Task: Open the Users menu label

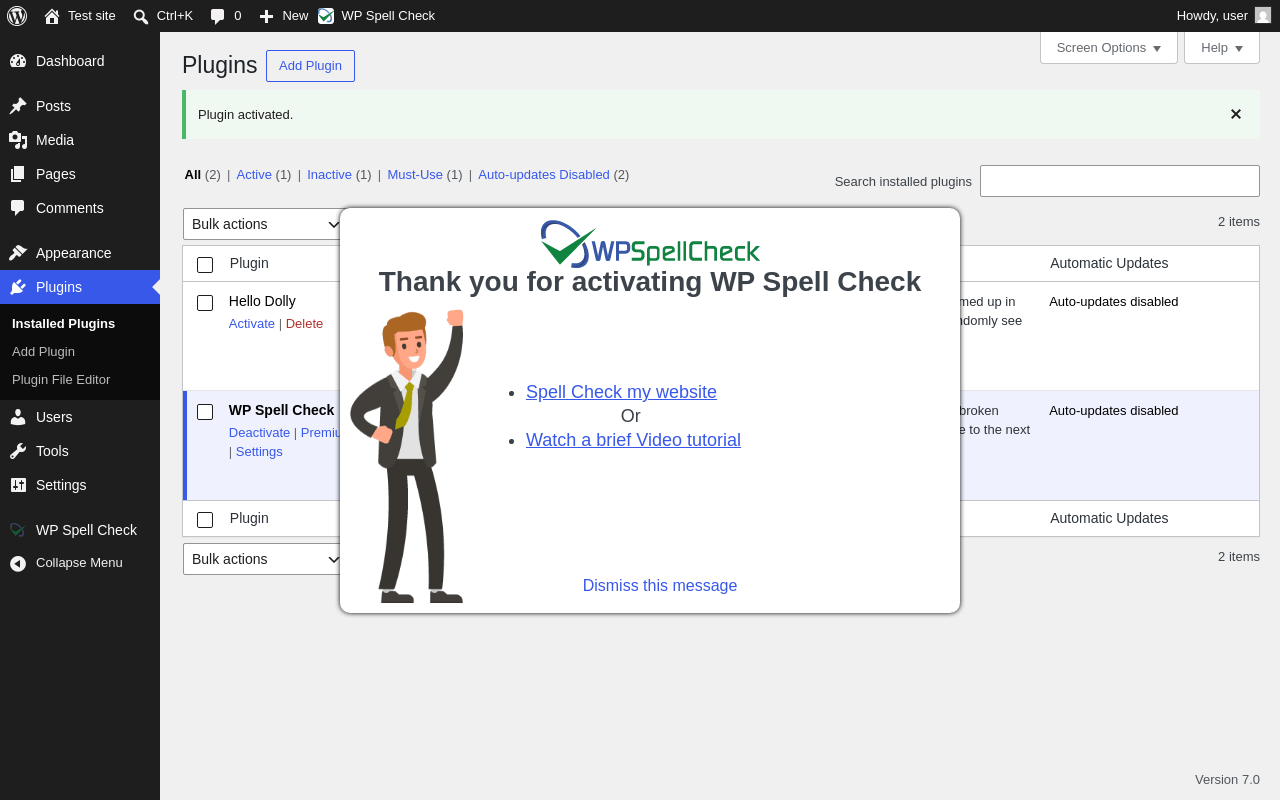Action: pos(54,417)
